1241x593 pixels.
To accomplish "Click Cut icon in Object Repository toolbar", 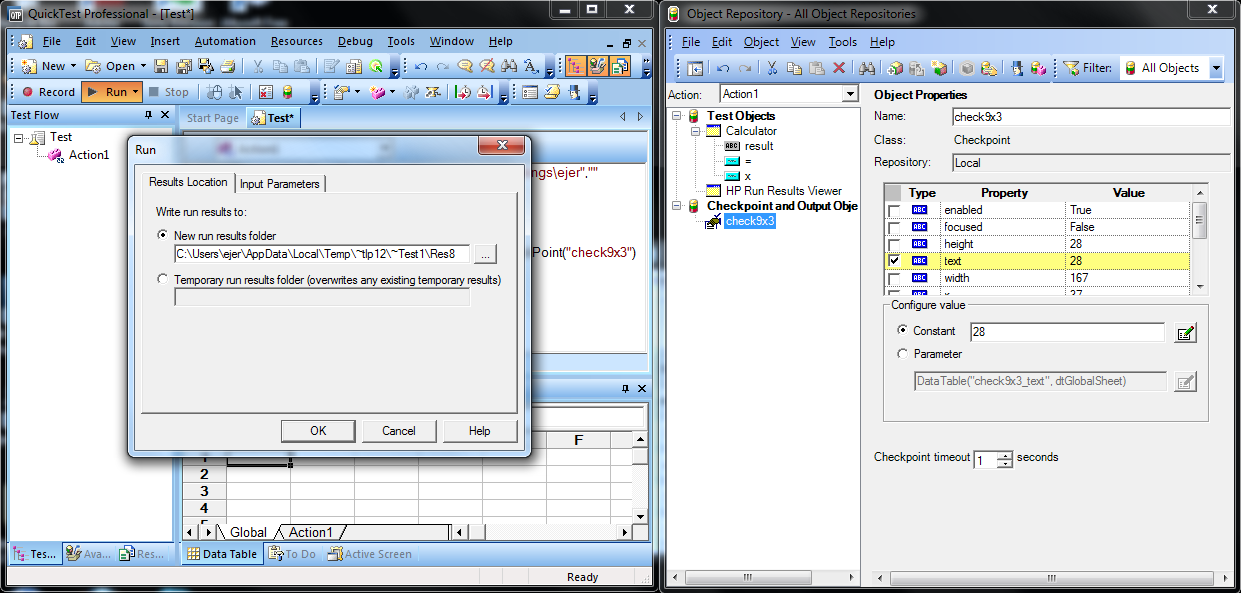I will [772, 68].
